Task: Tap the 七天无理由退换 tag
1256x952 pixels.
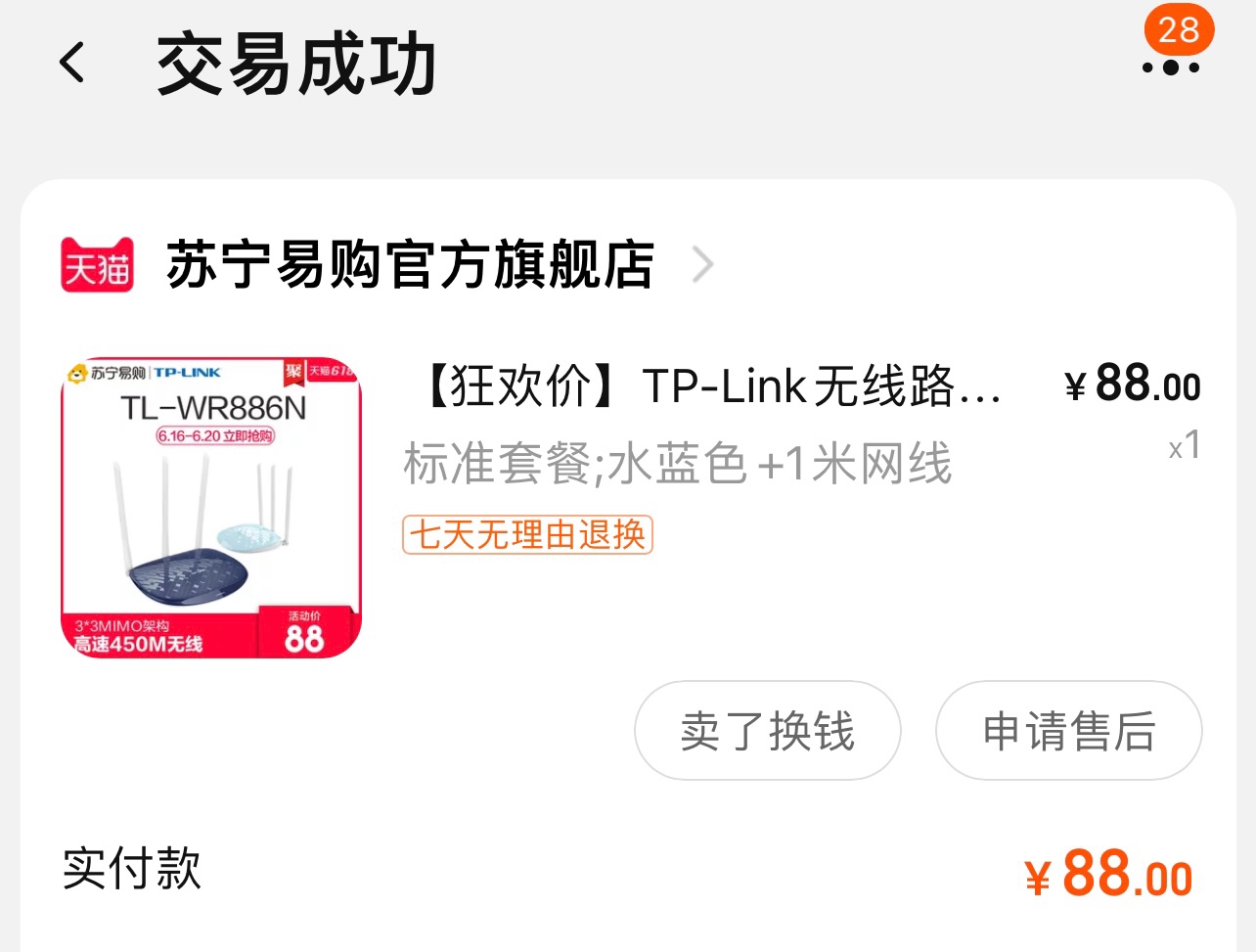Action: (527, 534)
